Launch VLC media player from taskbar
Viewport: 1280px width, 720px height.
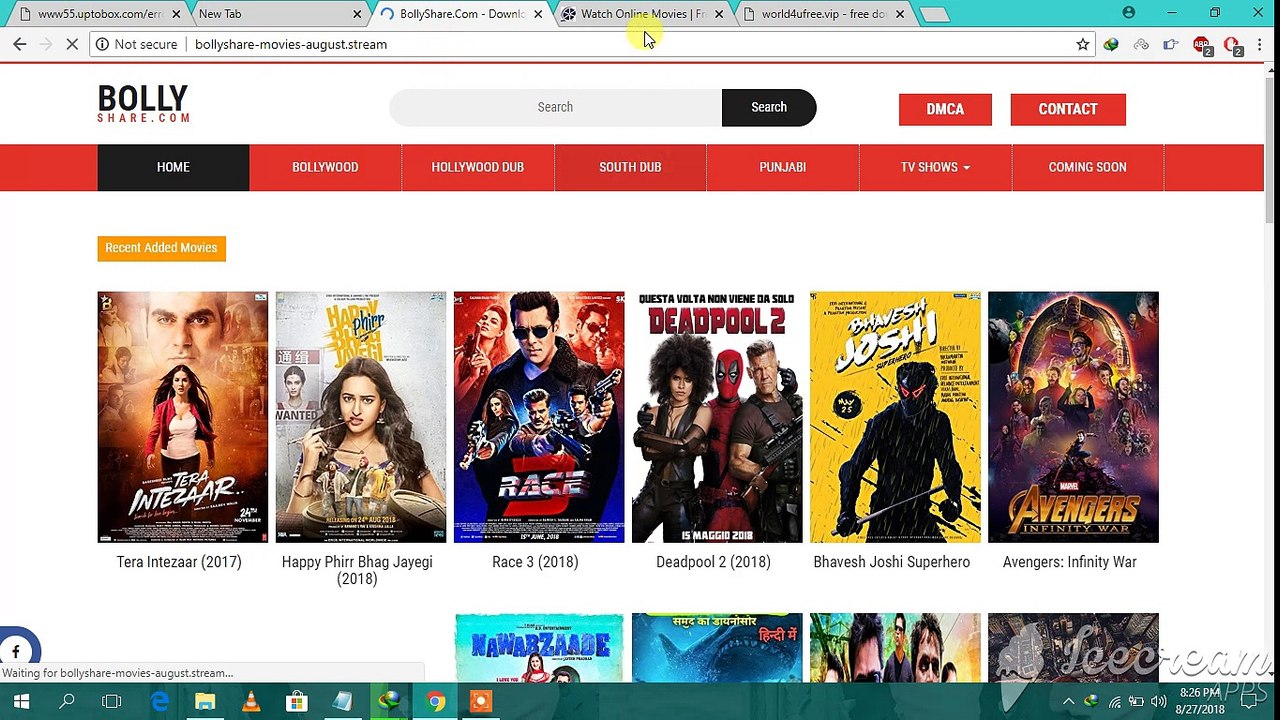(251, 702)
